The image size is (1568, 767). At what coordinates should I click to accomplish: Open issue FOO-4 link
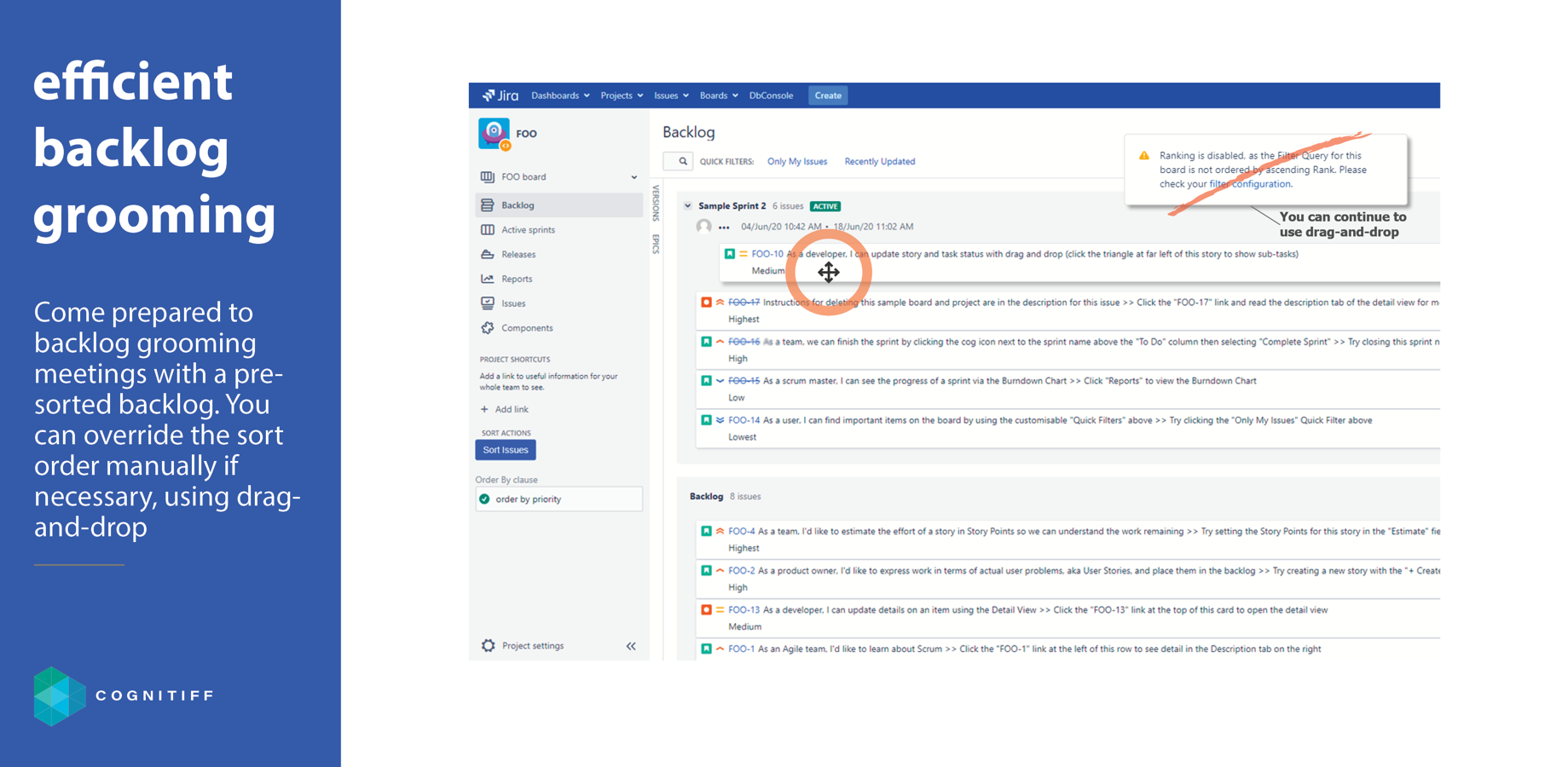pyautogui.click(x=742, y=532)
